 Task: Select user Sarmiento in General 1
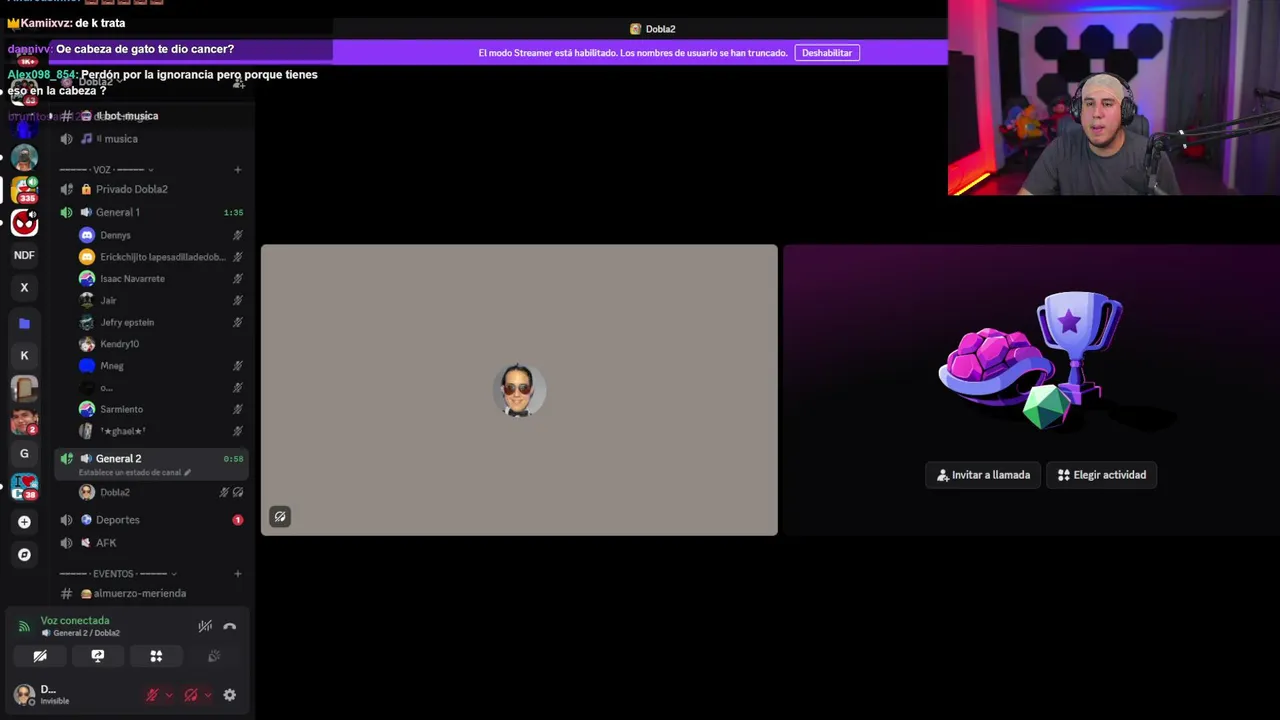pos(160,409)
